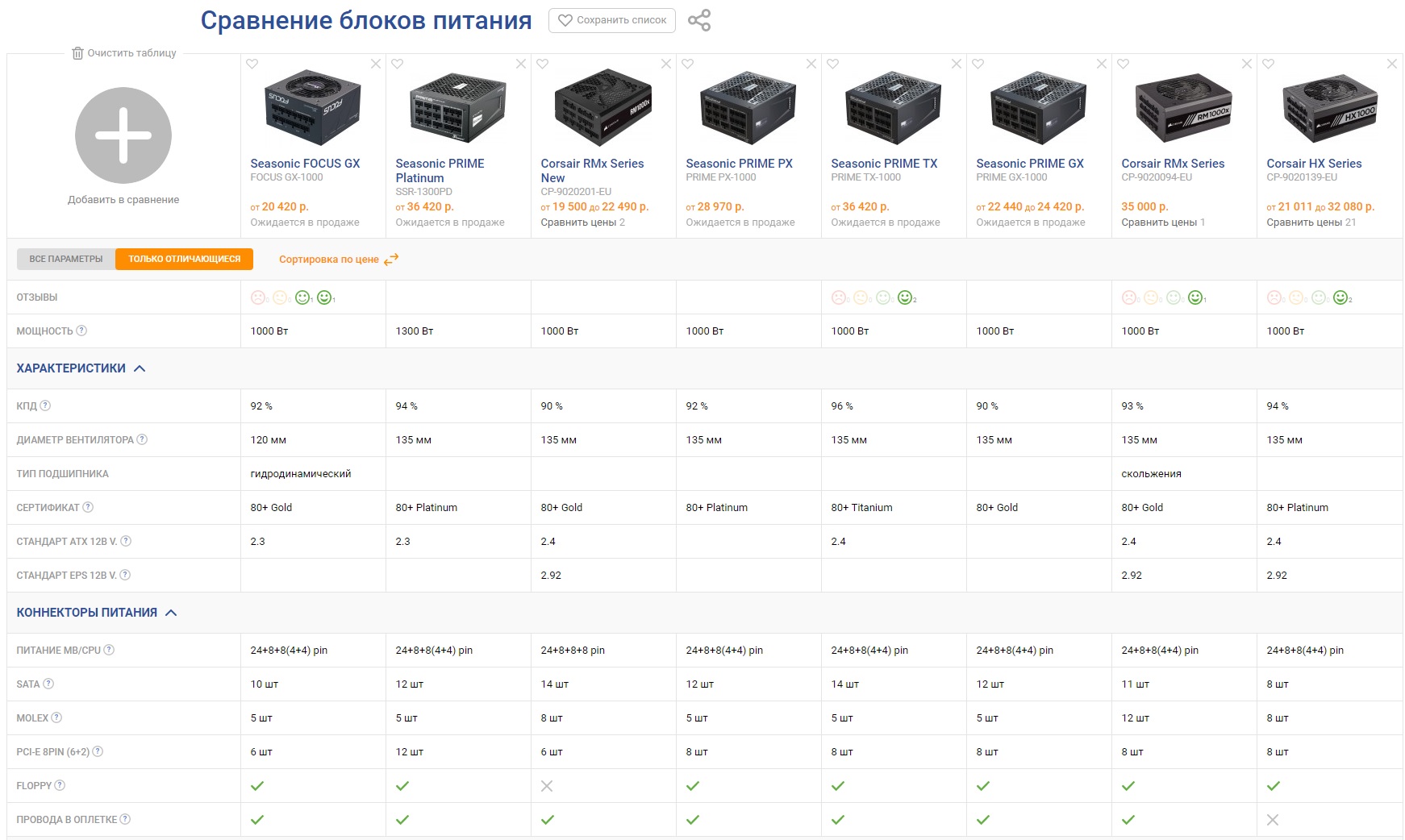Click Добавить в сравнение text
Image resolution: width=1405 pixels, height=840 pixels.
click(x=123, y=200)
